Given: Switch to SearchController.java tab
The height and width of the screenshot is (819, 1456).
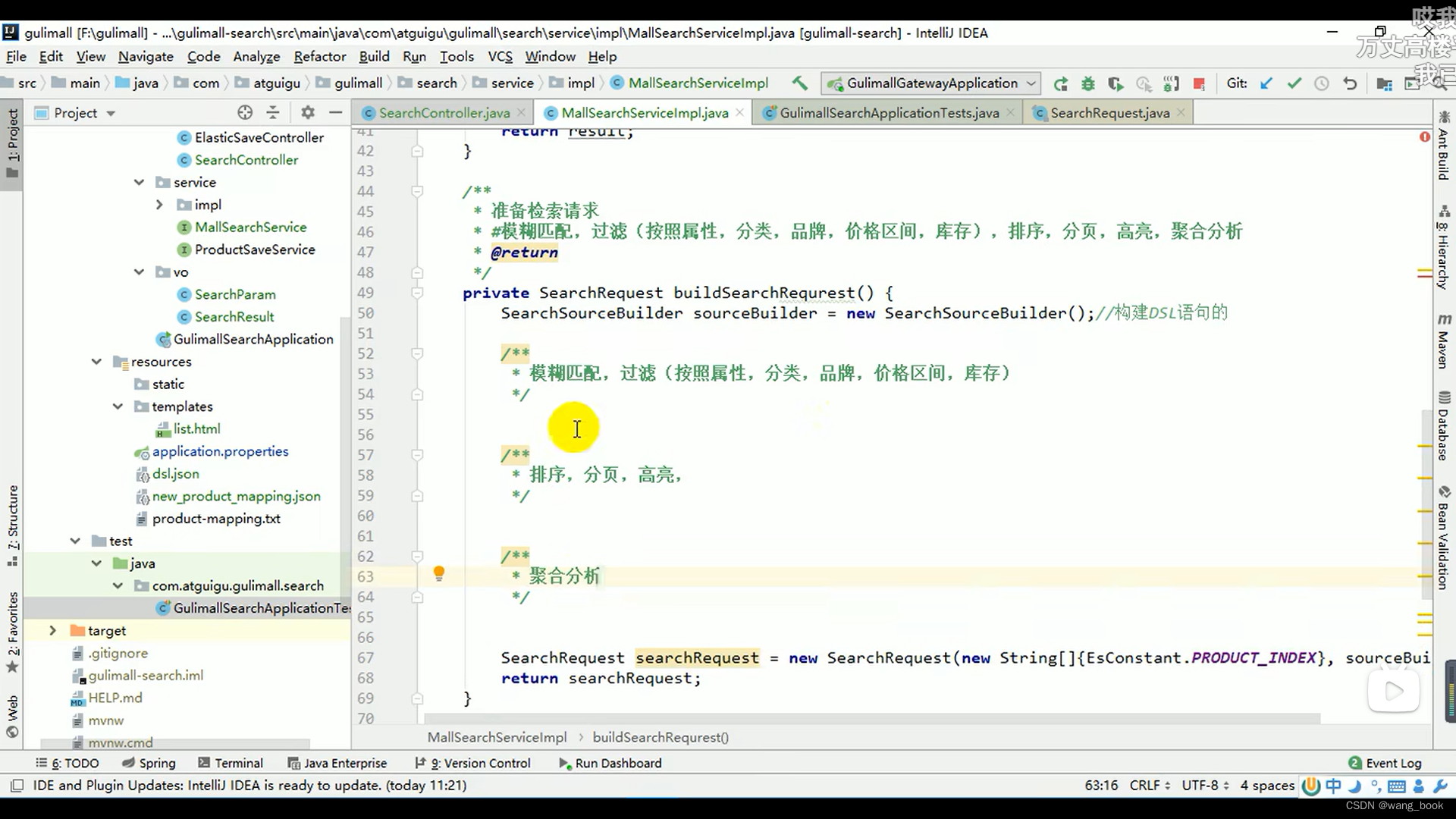Looking at the screenshot, I should point(444,113).
